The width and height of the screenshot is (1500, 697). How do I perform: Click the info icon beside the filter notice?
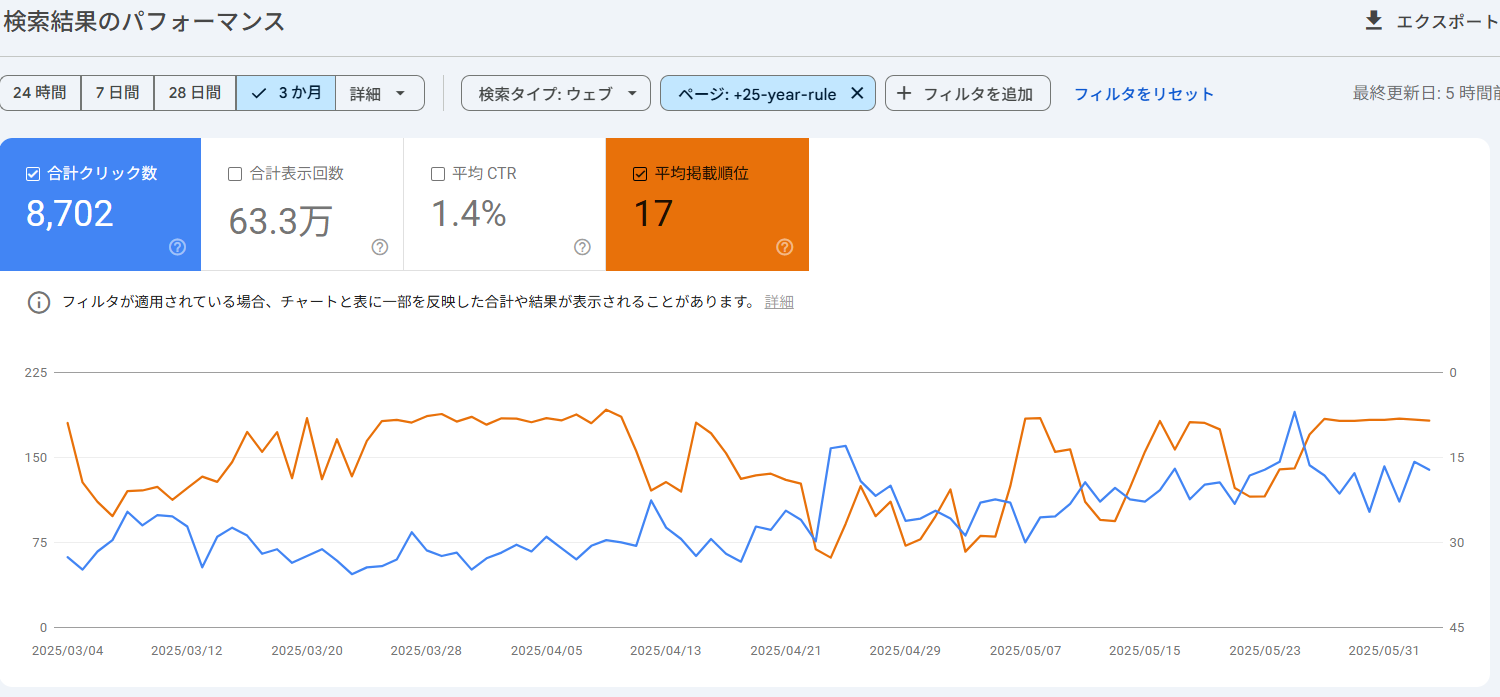pos(39,301)
